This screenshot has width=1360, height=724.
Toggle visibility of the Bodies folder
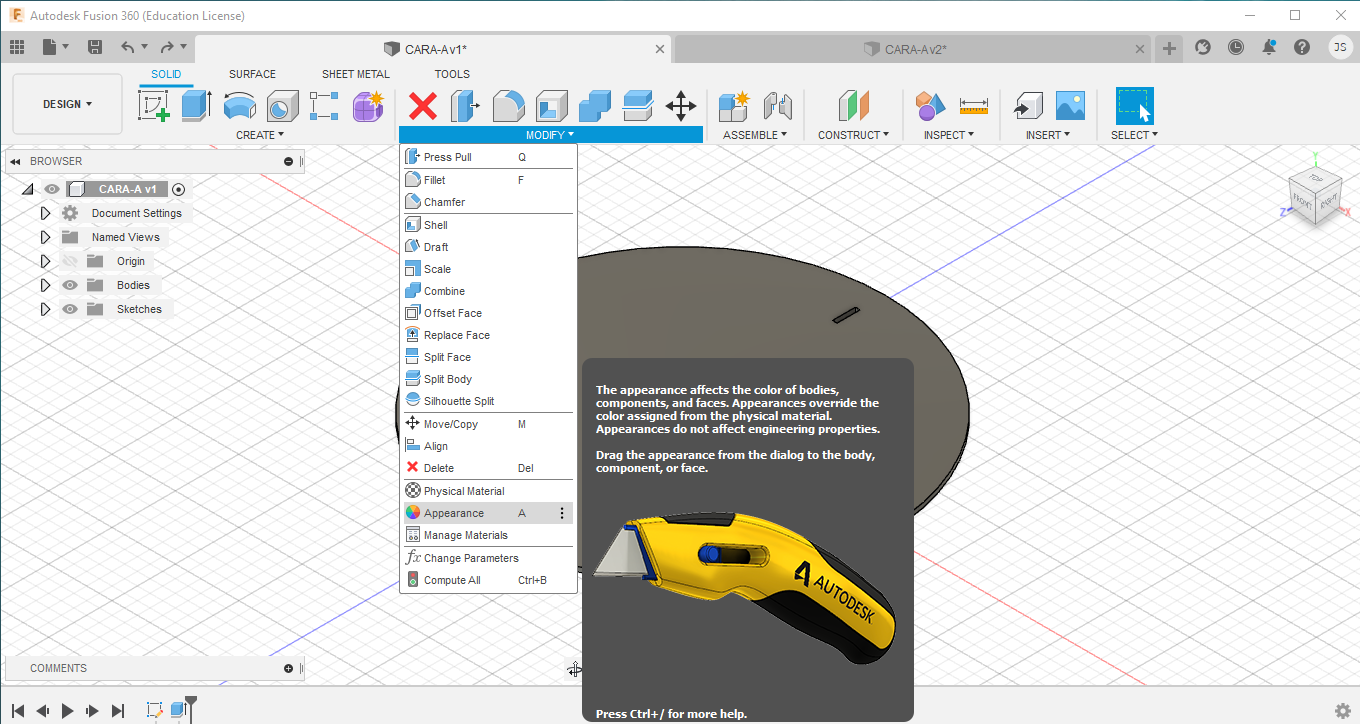[x=70, y=285]
